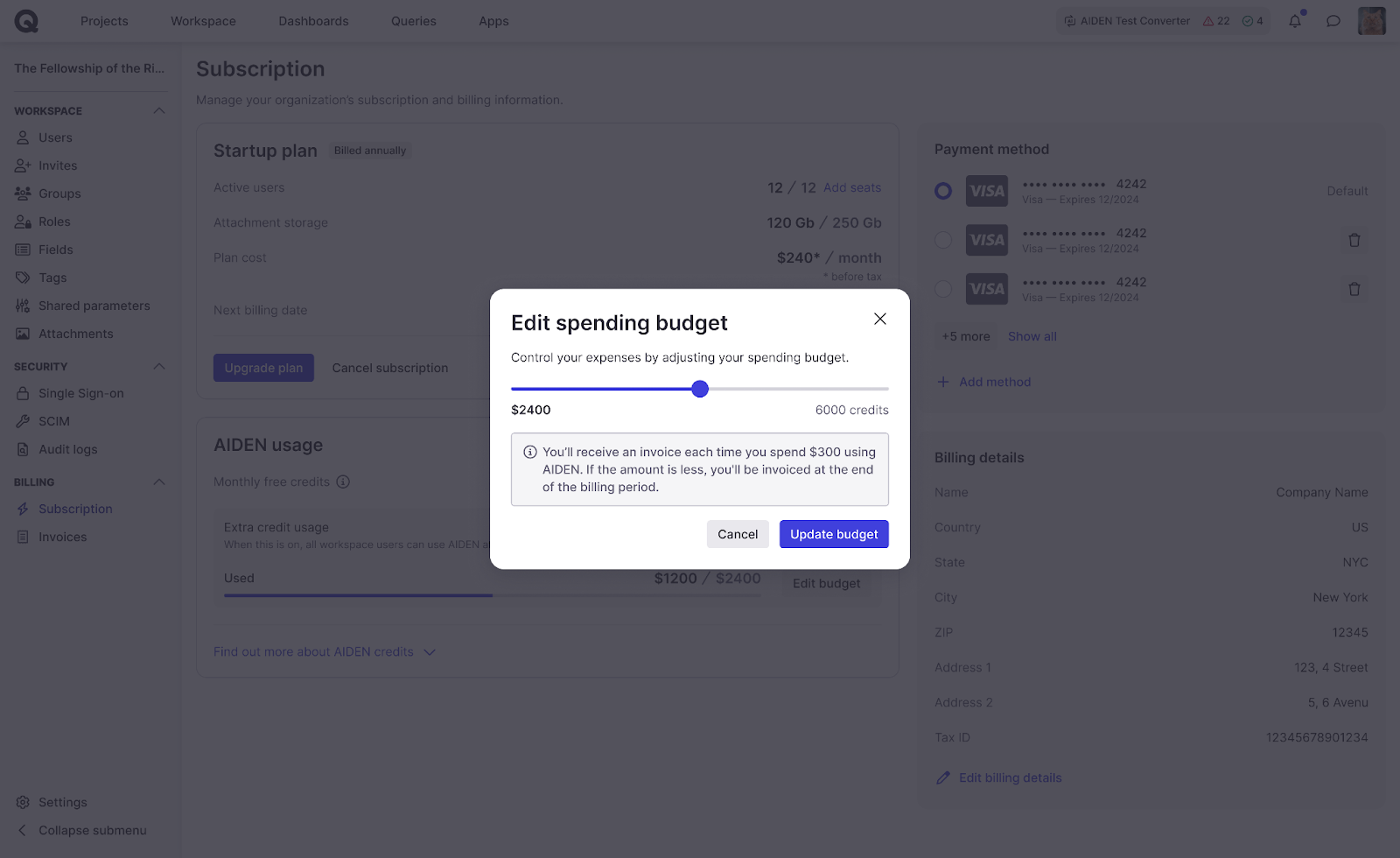Image resolution: width=1400 pixels, height=858 pixels.
Task: Open the Projects menu
Action: 104,21
